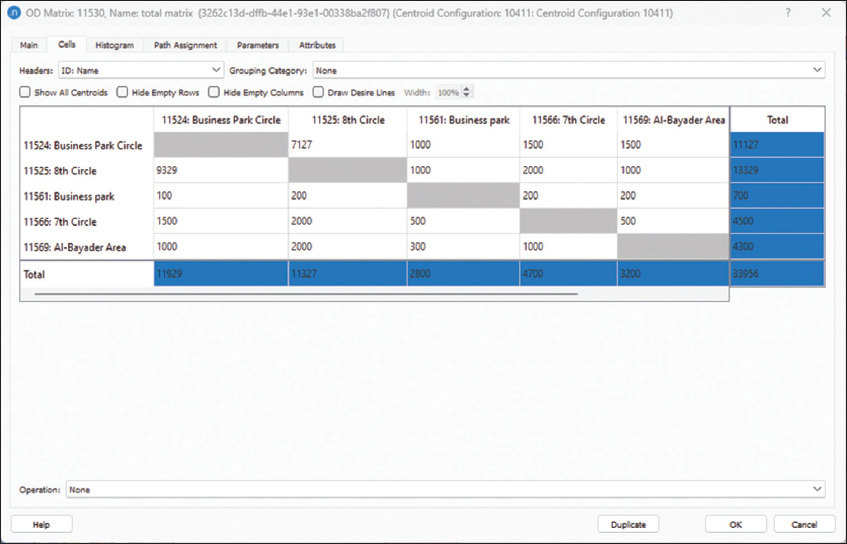This screenshot has height=544, width=847.
Task: Expand the Grouping Category dropdown
Action: click(x=568, y=70)
